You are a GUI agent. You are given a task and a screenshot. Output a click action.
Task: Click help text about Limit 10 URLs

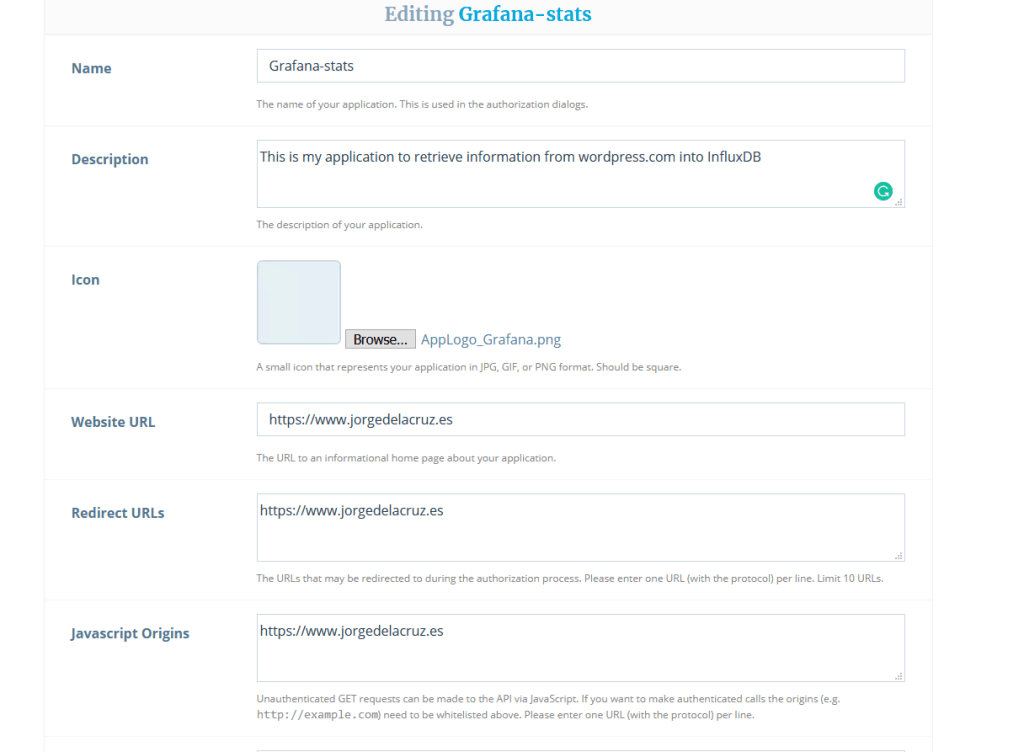point(569,578)
